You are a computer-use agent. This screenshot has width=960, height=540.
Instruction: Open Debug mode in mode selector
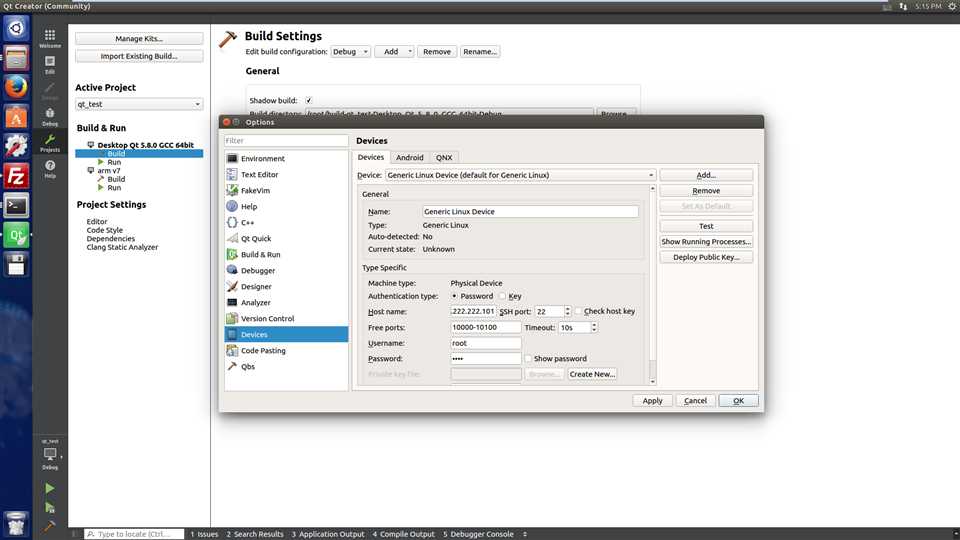(50, 116)
